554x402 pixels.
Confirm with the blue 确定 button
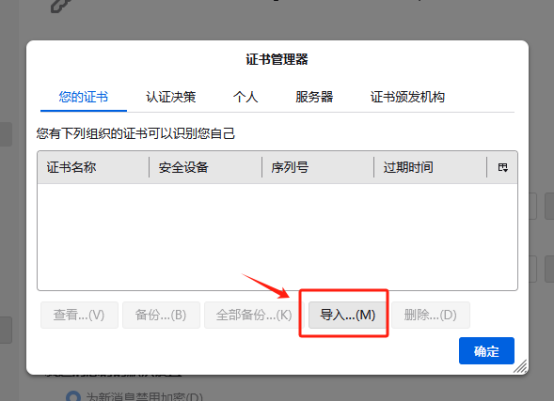pyautogui.click(x=487, y=351)
